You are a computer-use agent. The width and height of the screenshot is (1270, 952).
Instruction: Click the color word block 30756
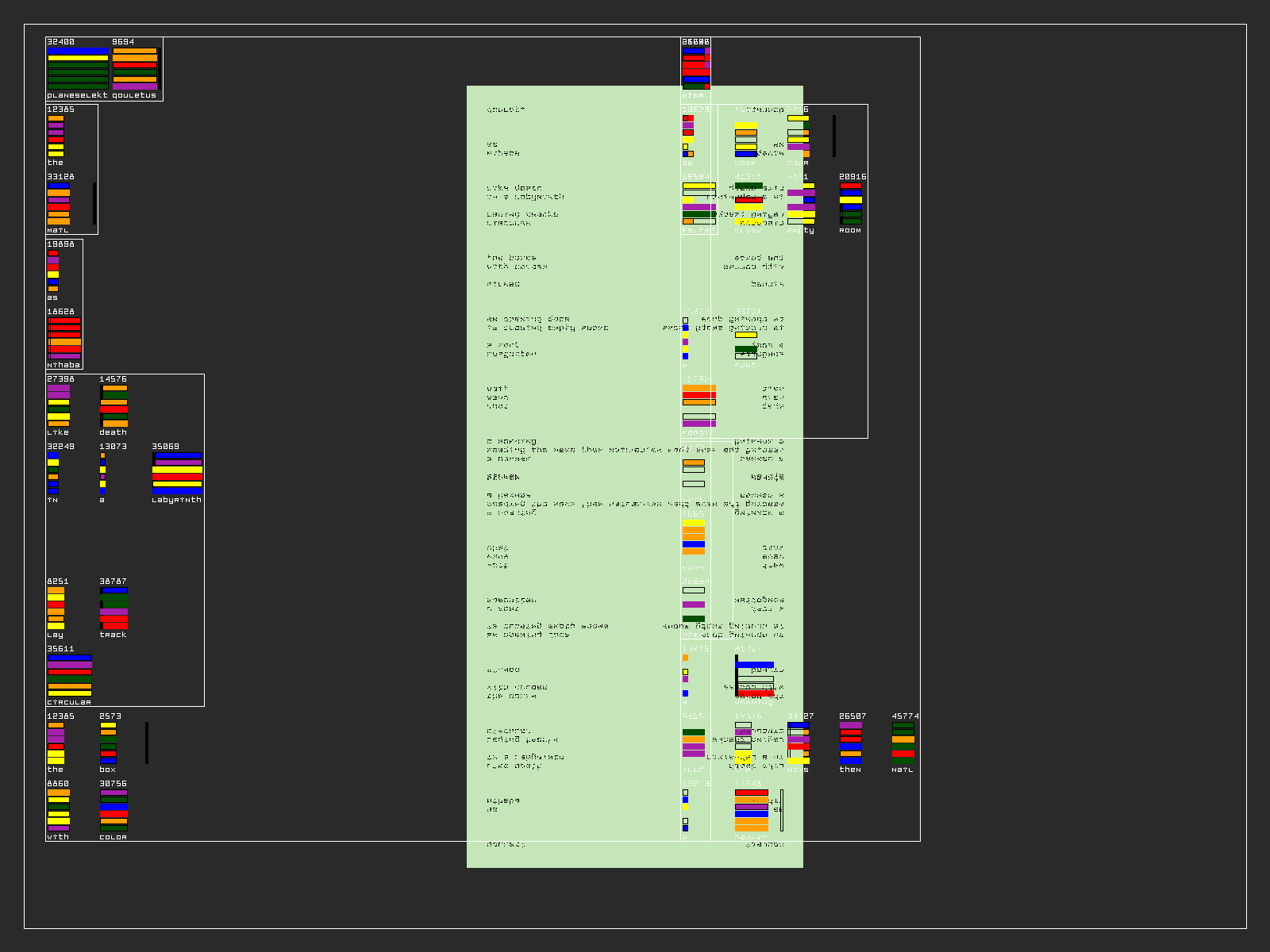pyautogui.click(x=114, y=810)
